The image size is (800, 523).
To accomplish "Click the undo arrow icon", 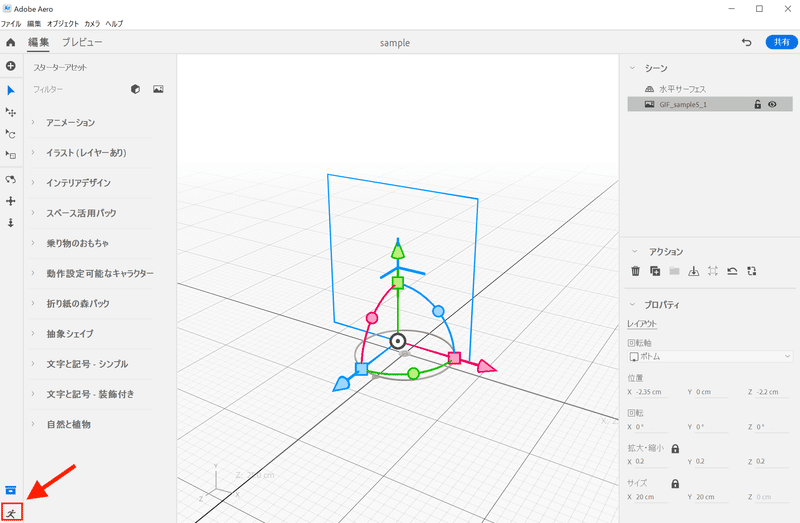I will (x=746, y=42).
